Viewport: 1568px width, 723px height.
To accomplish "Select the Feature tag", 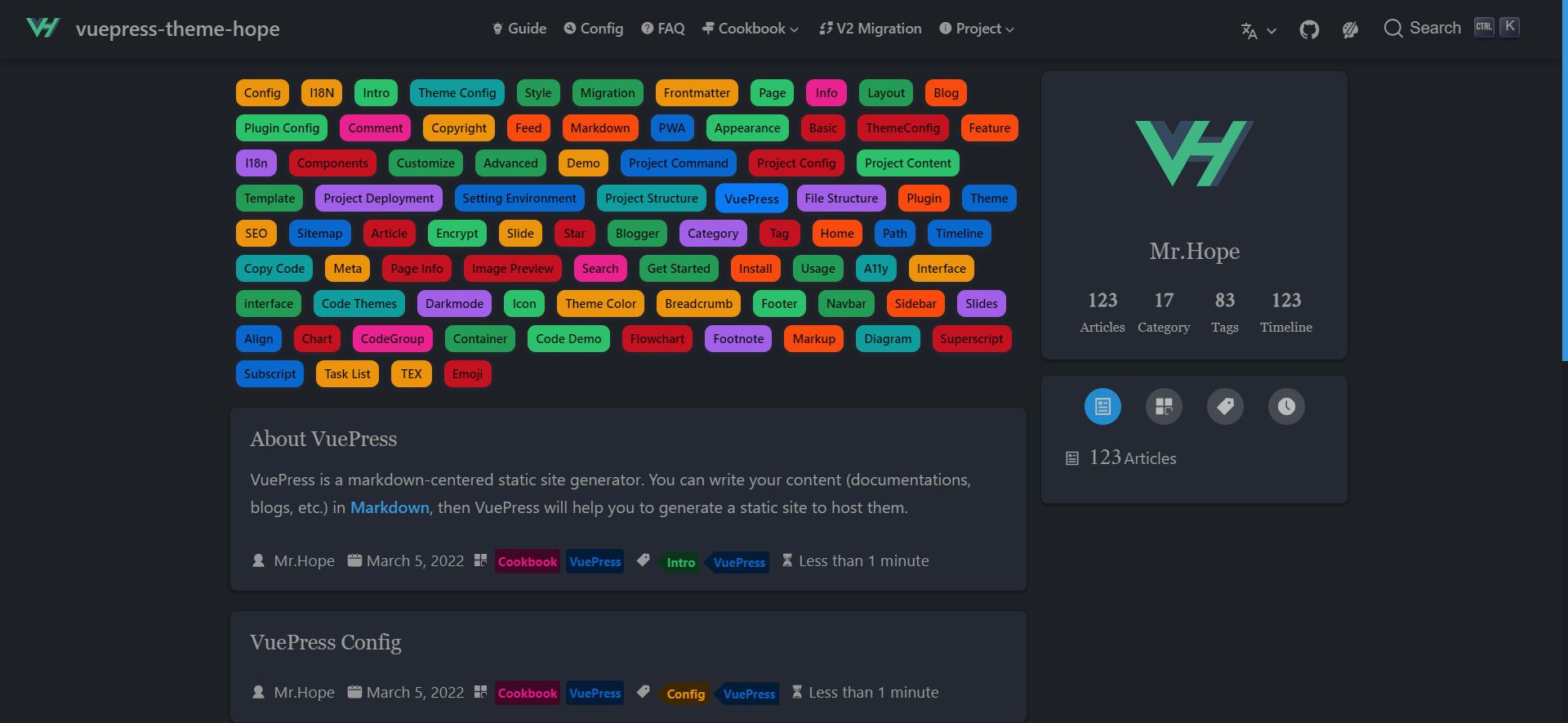I will tap(990, 128).
